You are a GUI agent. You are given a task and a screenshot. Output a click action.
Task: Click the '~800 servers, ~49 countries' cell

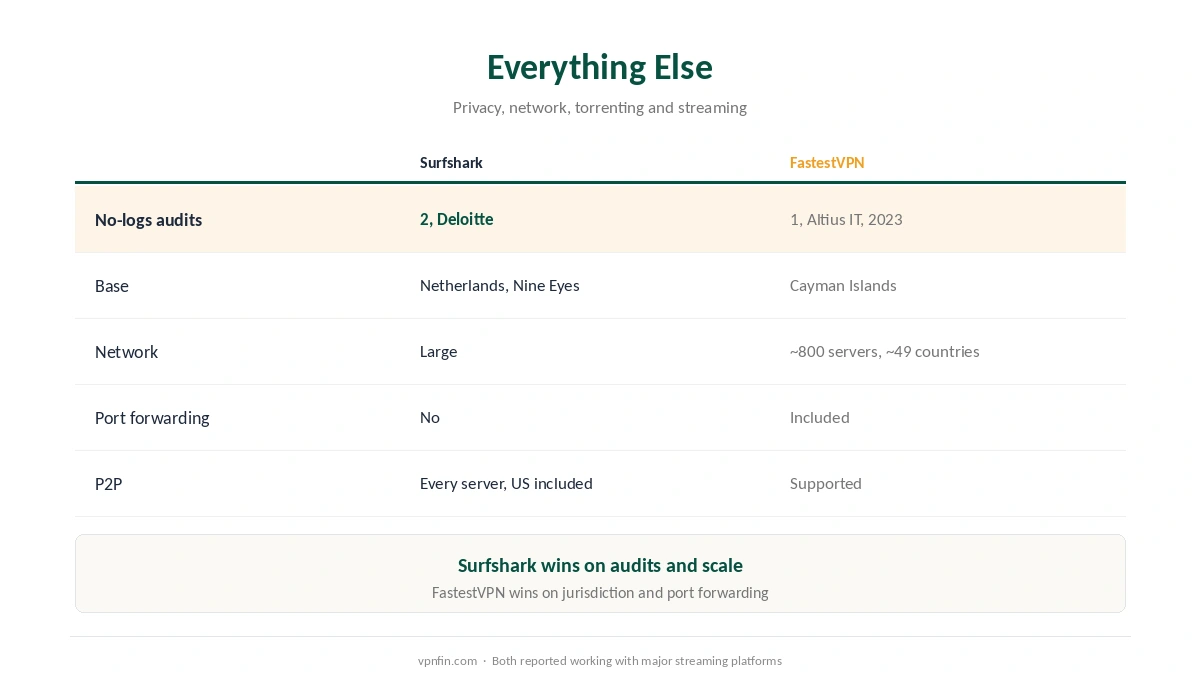point(884,351)
